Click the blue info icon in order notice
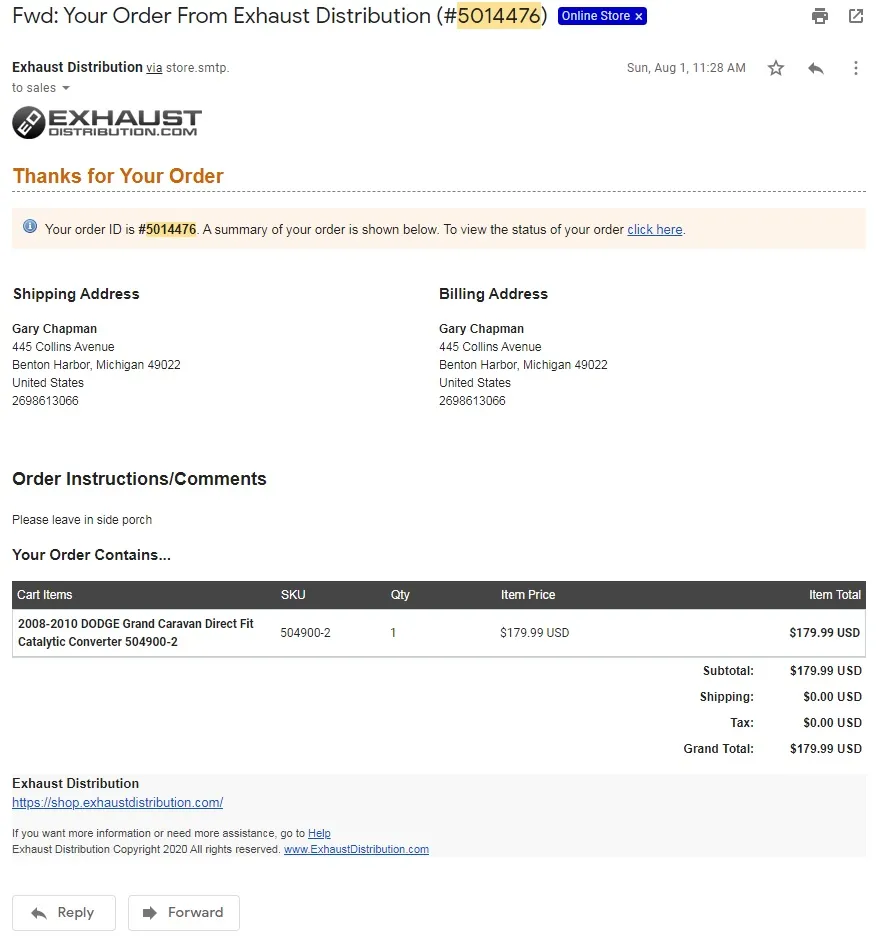The image size is (876, 942). pyautogui.click(x=29, y=226)
